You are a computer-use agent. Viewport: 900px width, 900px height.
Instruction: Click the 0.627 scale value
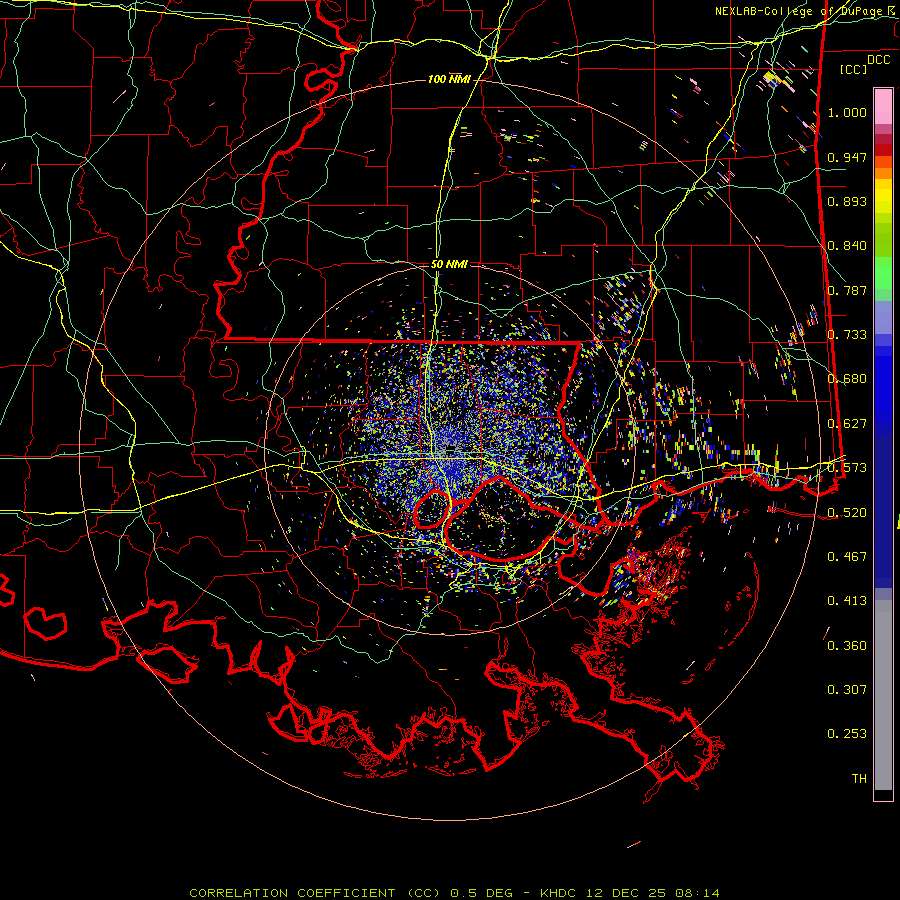click(847, 424)
